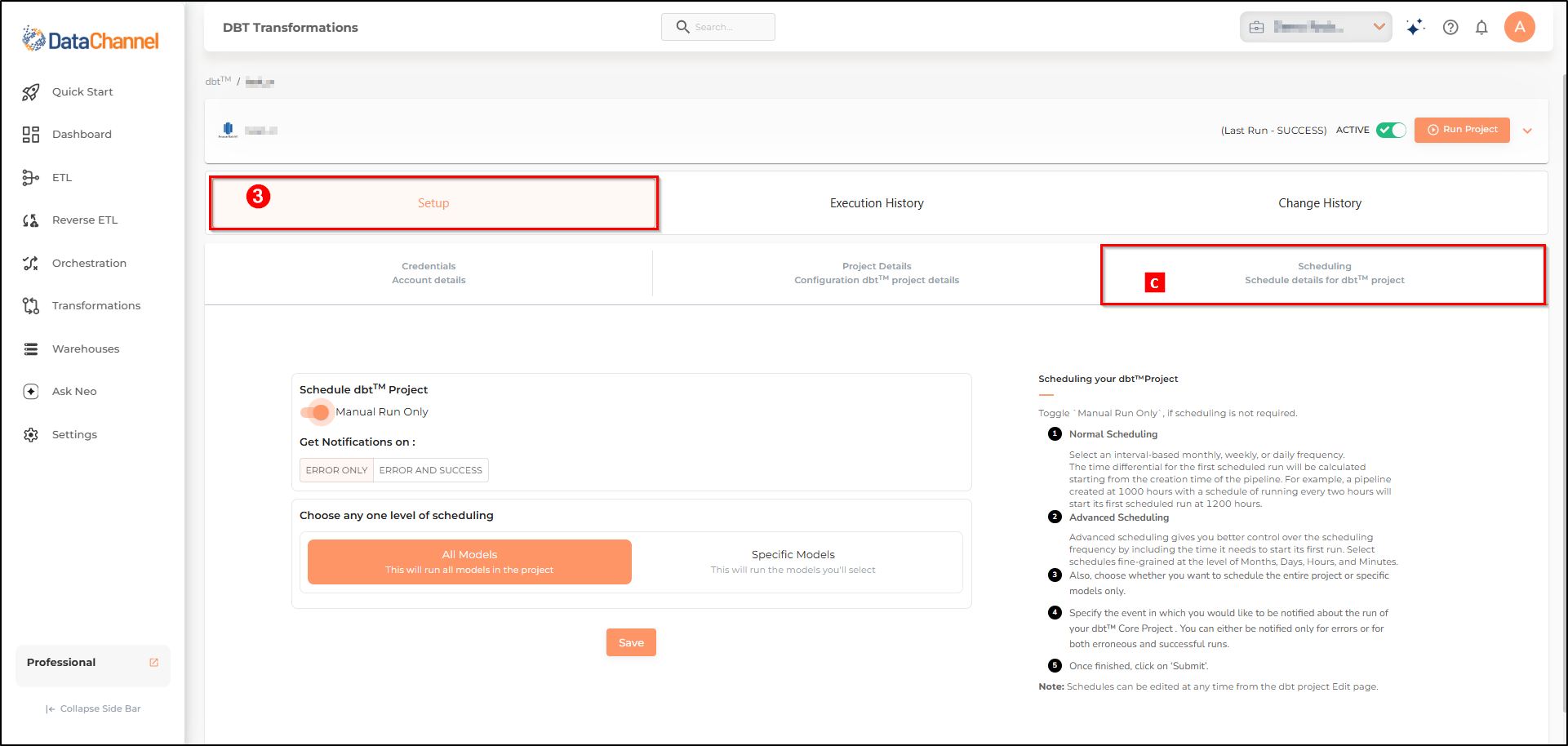Select the ETL pipeline icon
The width and height of the screenshot is (1568, 746).
[31, 178]
